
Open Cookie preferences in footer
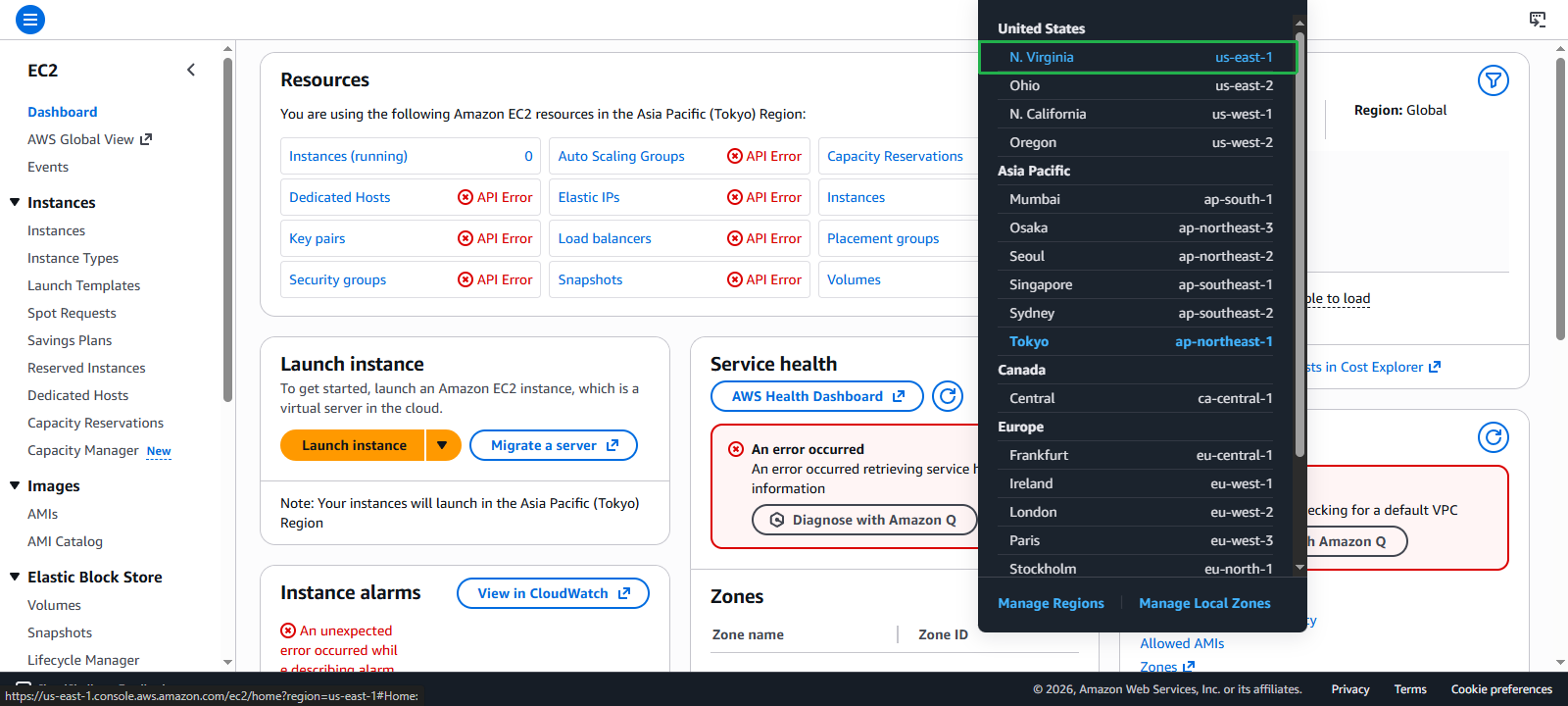[x=1501, y=689]
